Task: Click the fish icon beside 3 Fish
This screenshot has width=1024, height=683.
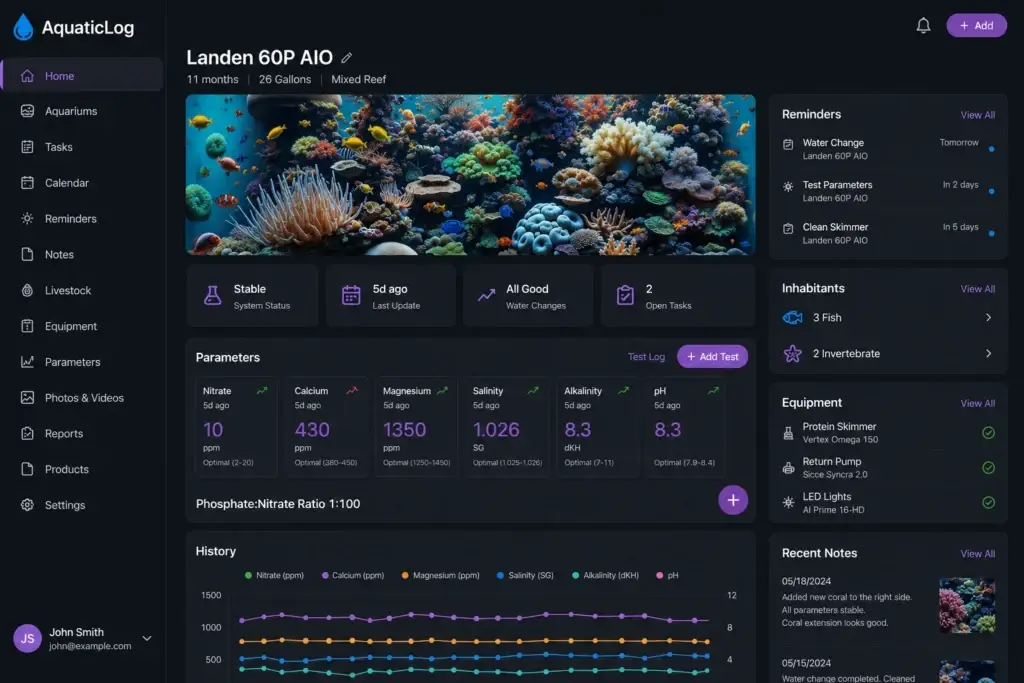Action: [792, 317]
